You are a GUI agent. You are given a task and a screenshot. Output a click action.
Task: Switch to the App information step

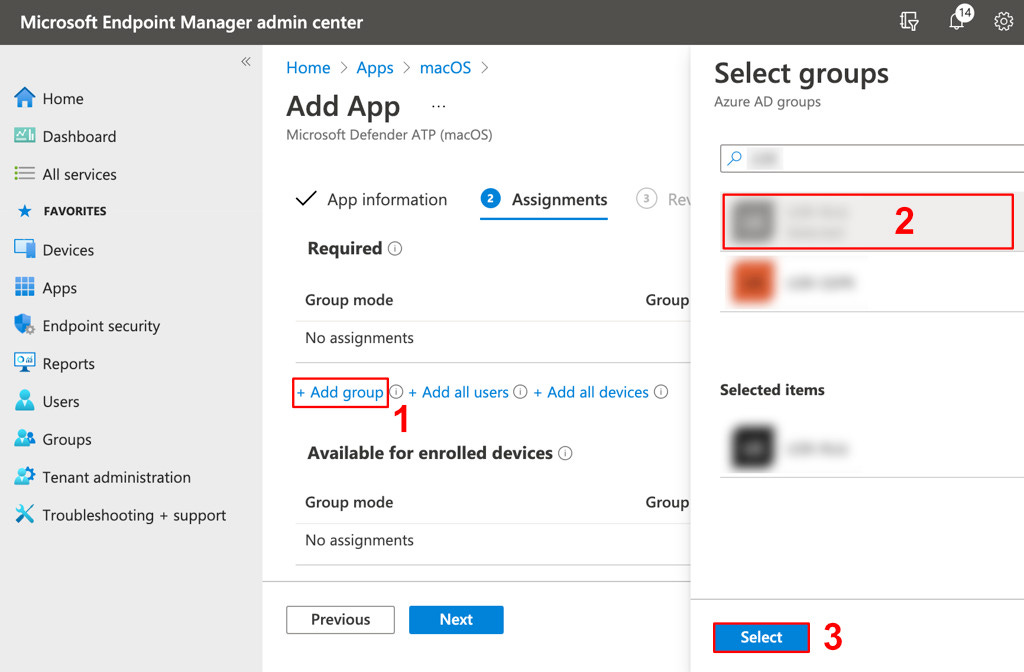pyautogui.click(x=372, y=199)
